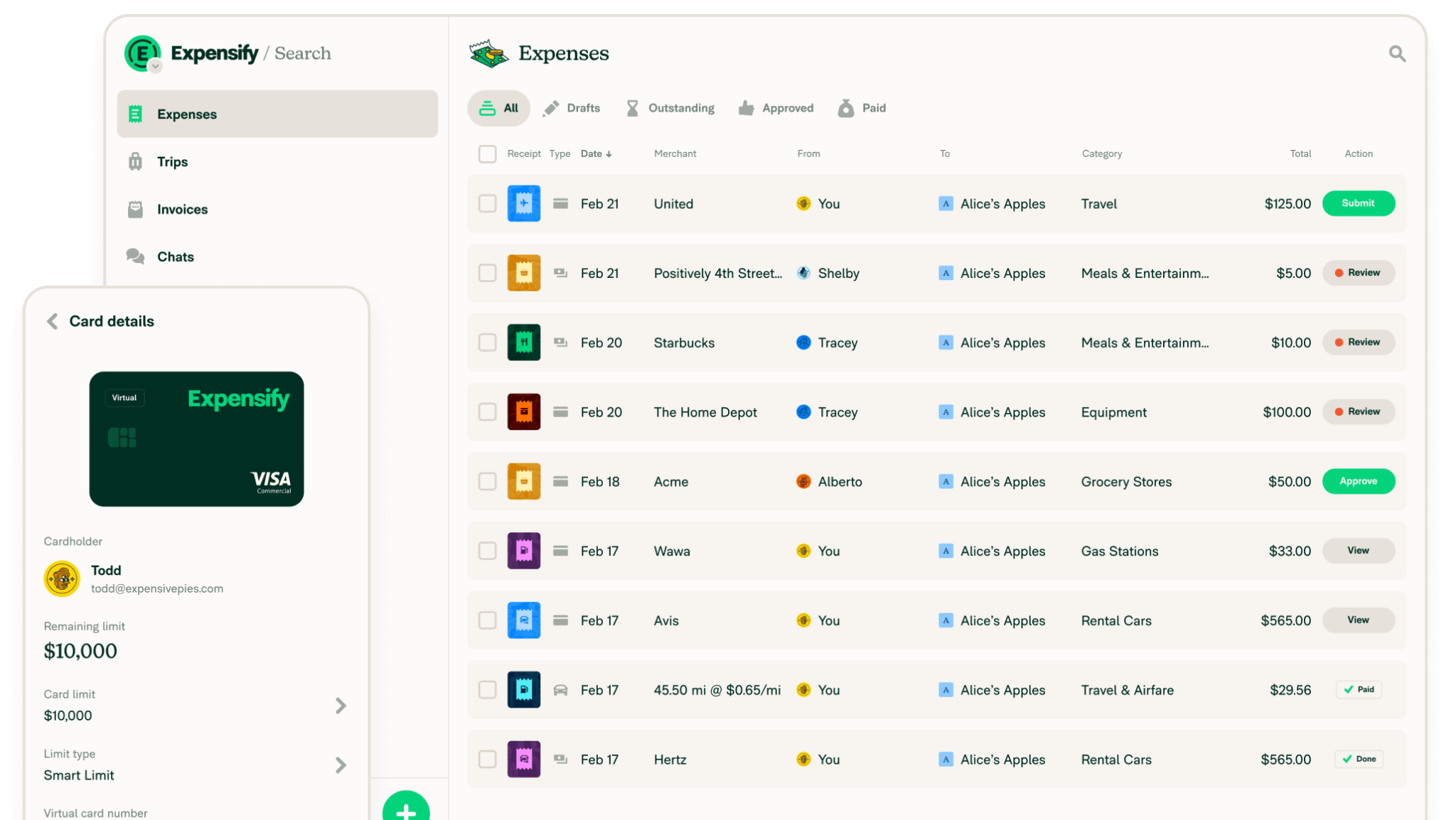Expand the Card limit chevron
The width and height of the screenshot is (1456, 820).
pos(341,706)
